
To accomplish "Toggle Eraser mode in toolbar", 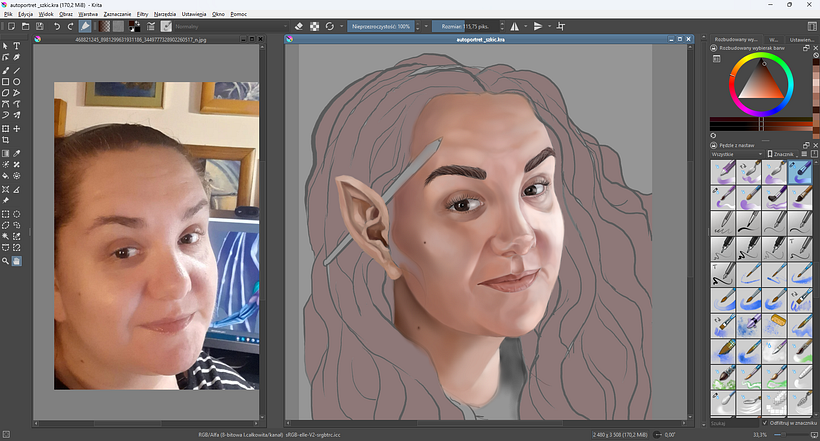I will point(299,26).
